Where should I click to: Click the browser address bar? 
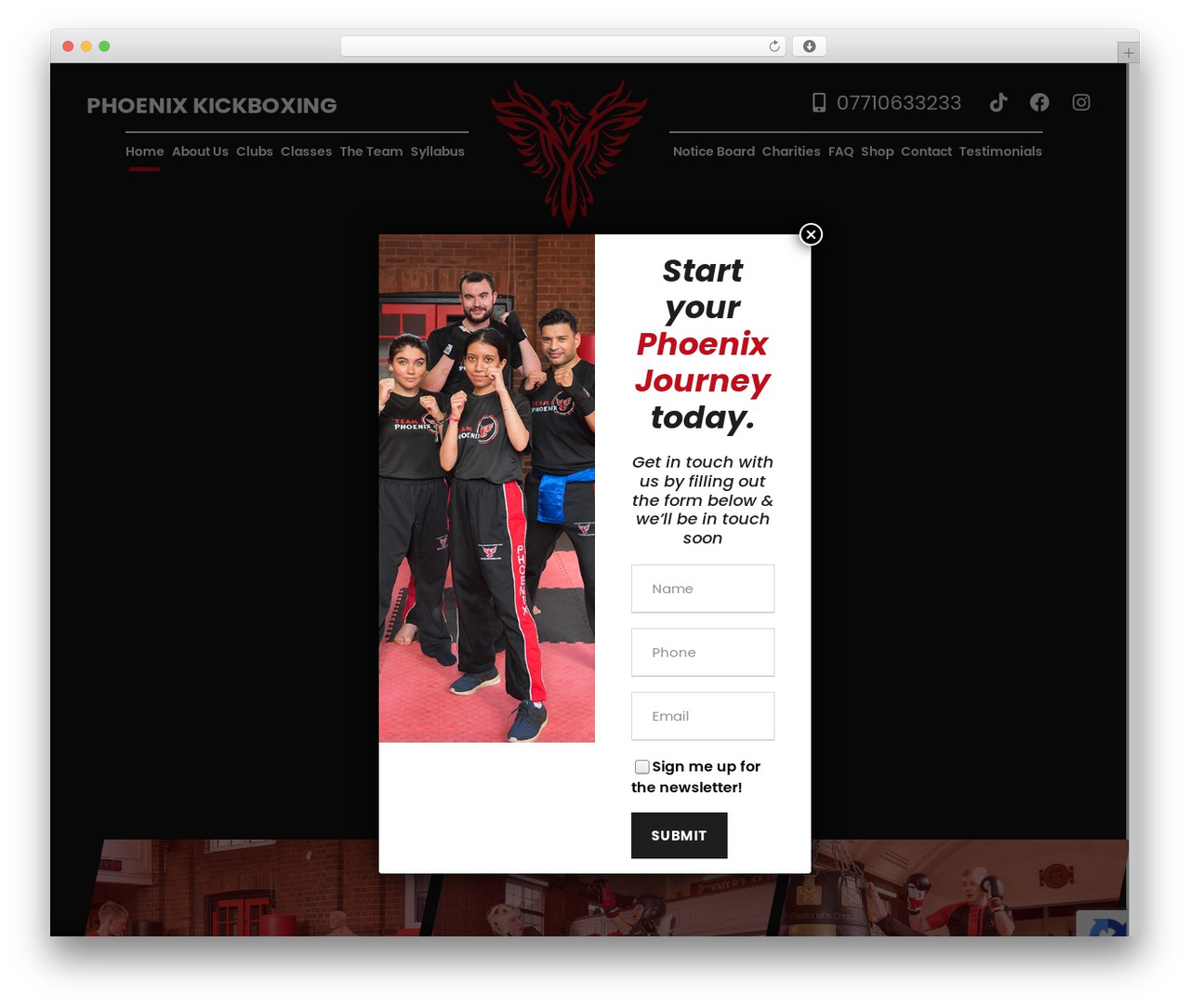(562, 46)
